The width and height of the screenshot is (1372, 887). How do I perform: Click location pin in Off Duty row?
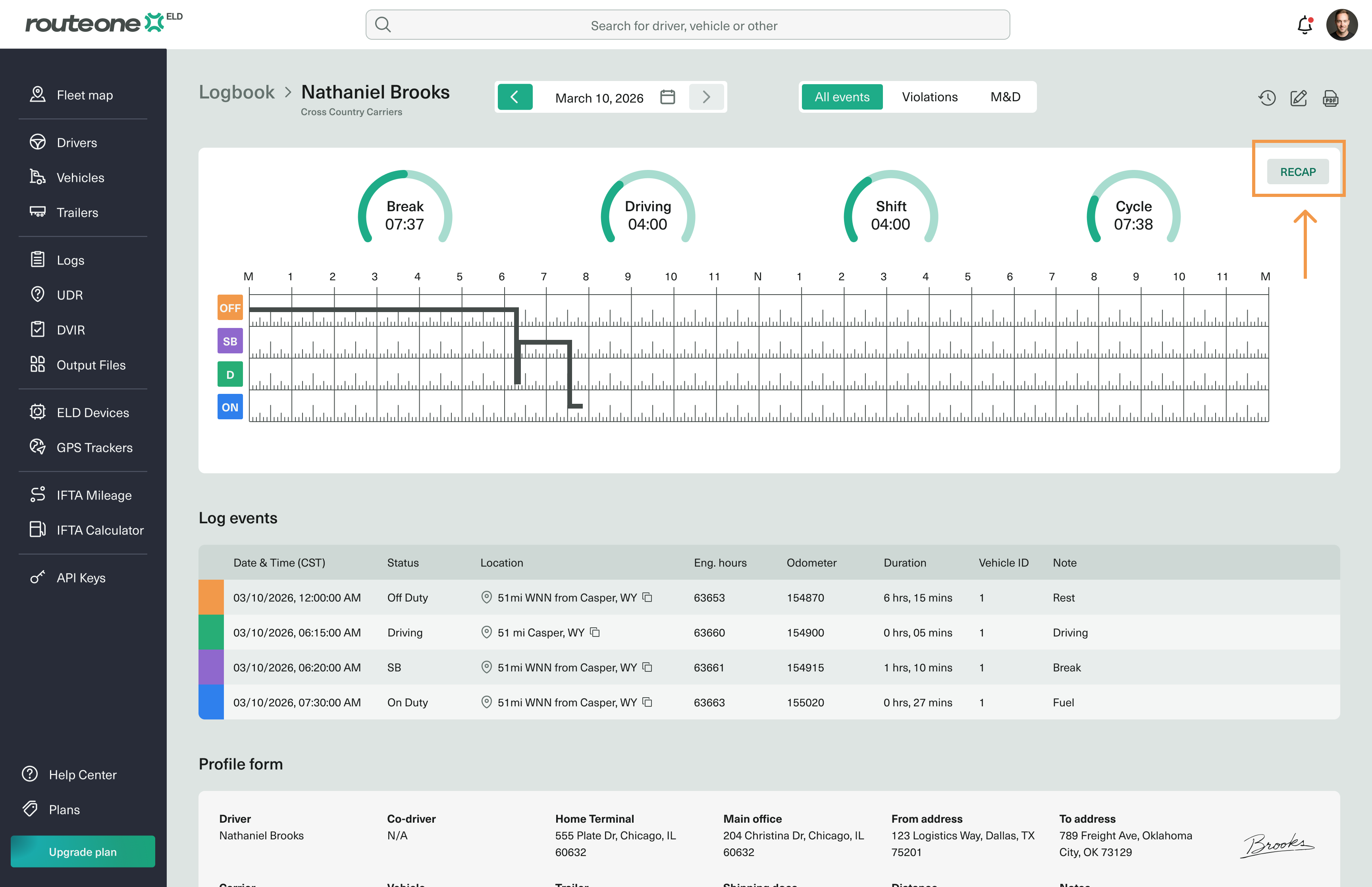coord(486,597)
